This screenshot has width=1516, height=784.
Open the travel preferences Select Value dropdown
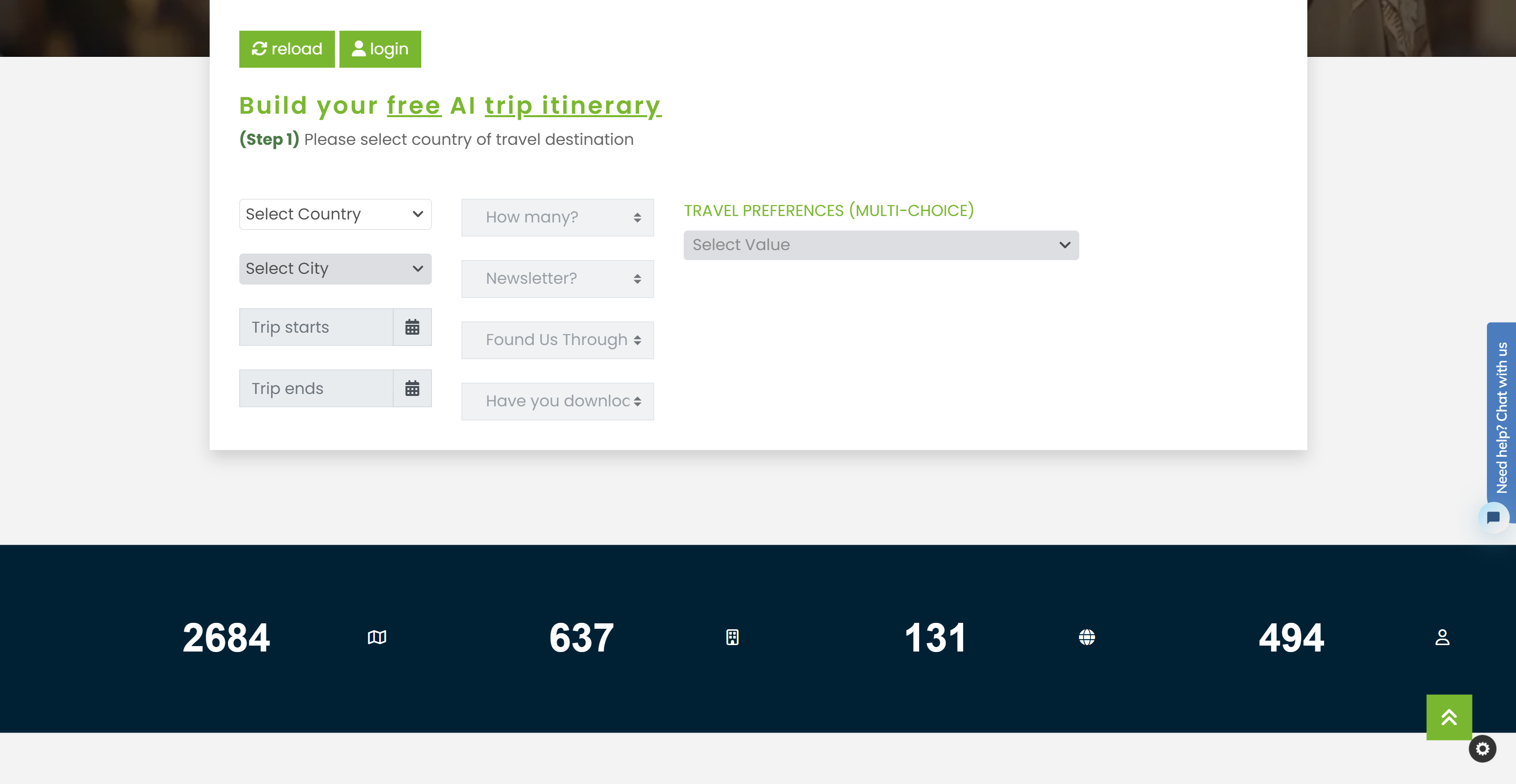point(881,245)
